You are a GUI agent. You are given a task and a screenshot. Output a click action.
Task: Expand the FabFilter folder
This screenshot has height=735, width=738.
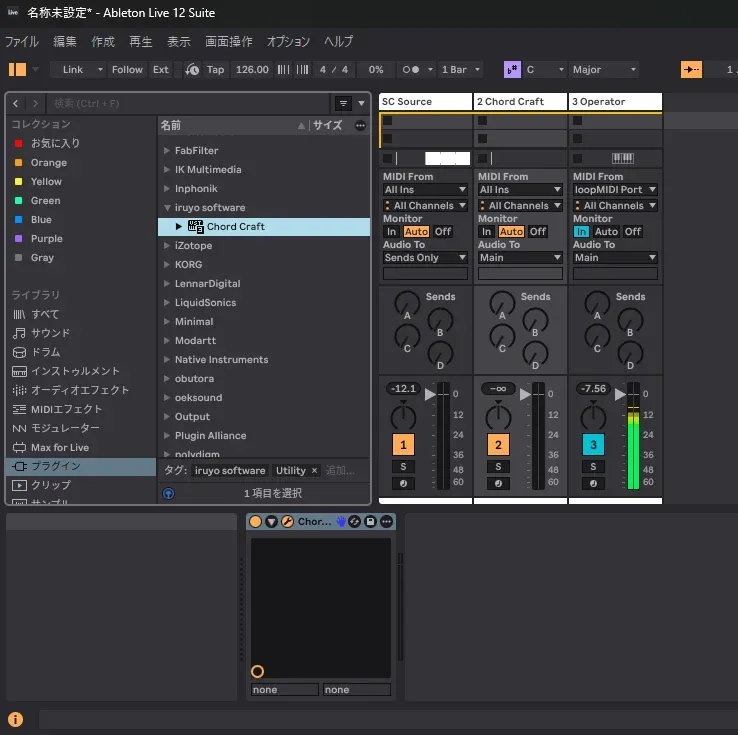(167, 151)
